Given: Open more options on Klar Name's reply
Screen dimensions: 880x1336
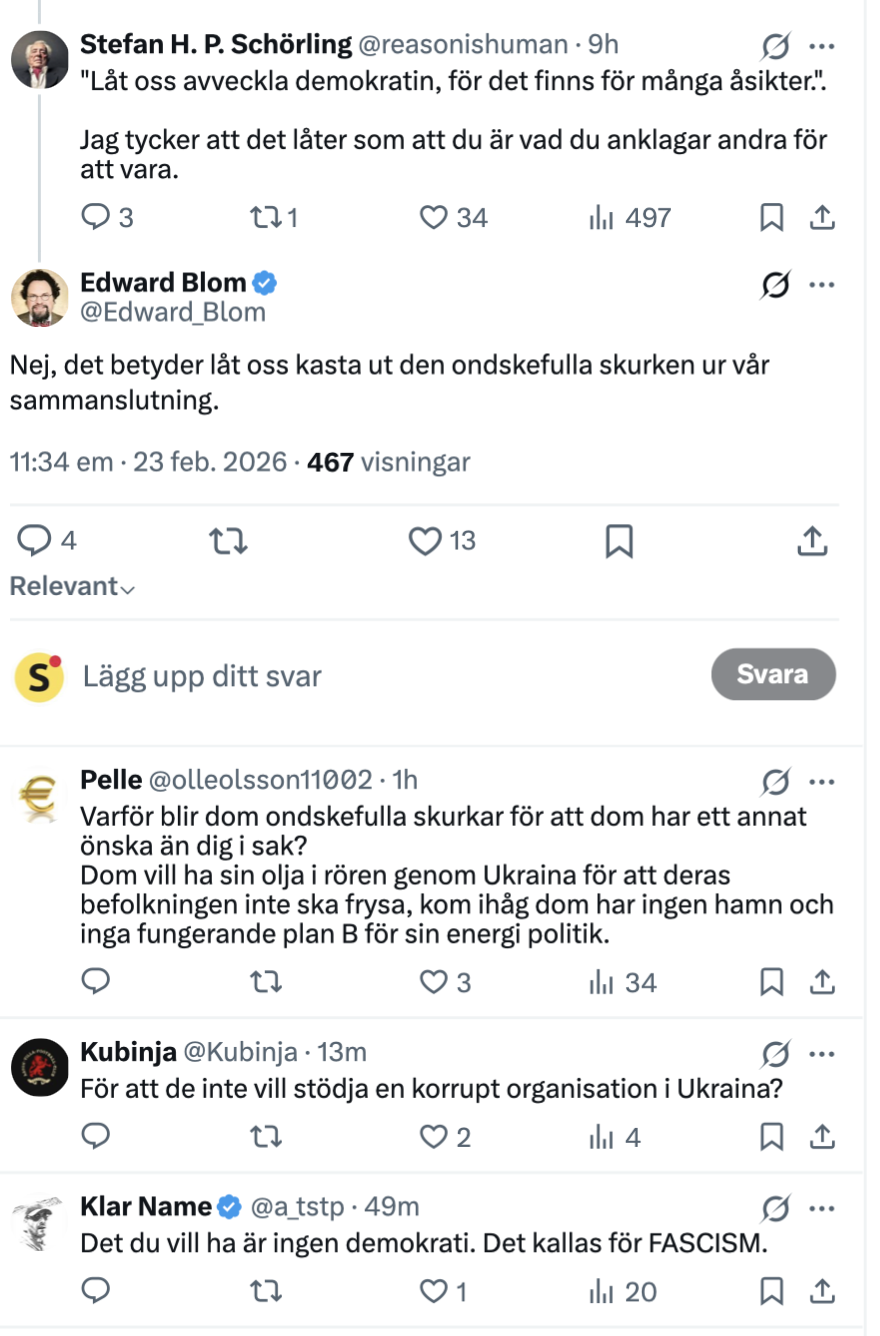Looking at the screenshot, I should click(821, 1207).
